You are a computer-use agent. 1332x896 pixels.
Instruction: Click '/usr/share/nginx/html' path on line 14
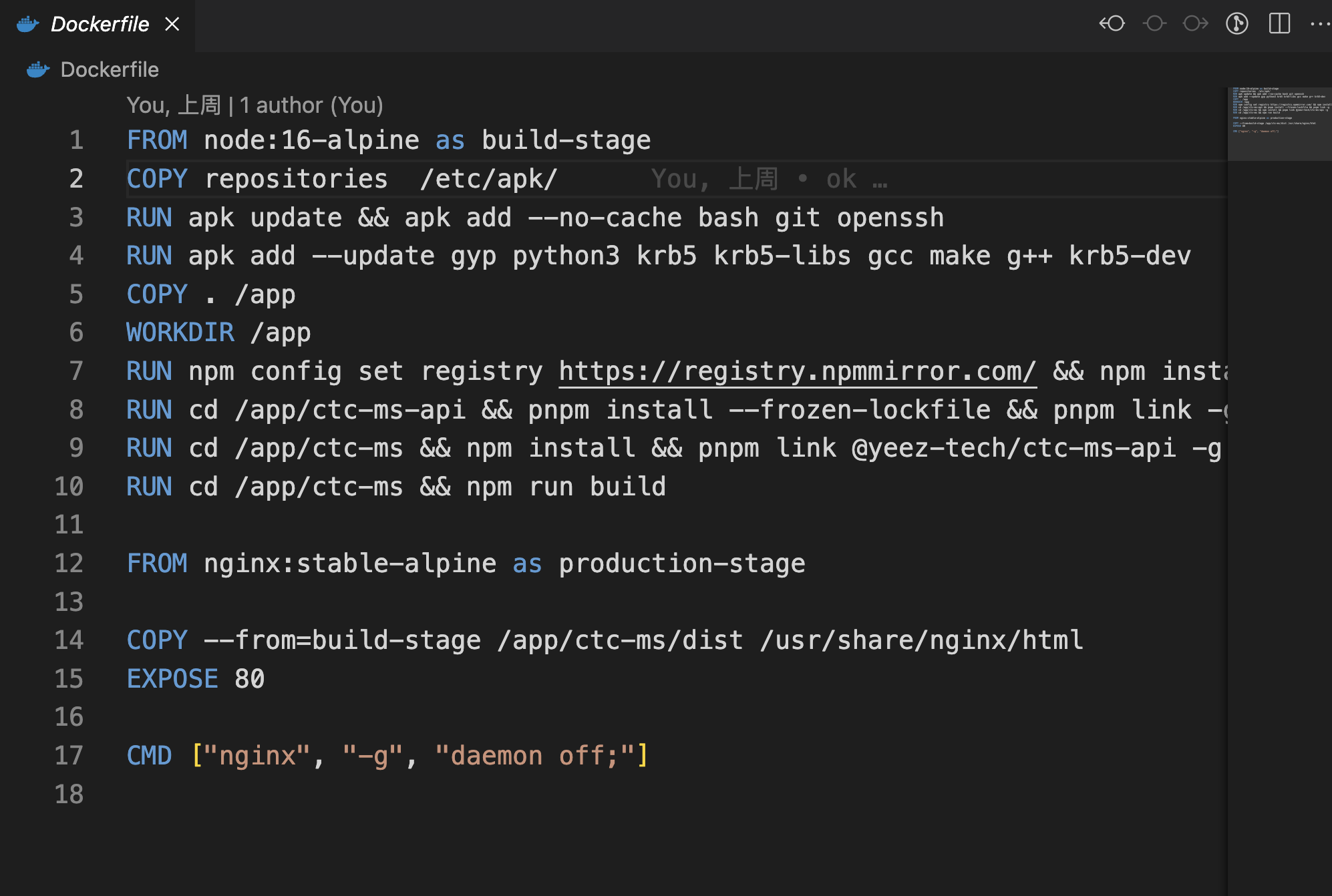pos(922,640)
